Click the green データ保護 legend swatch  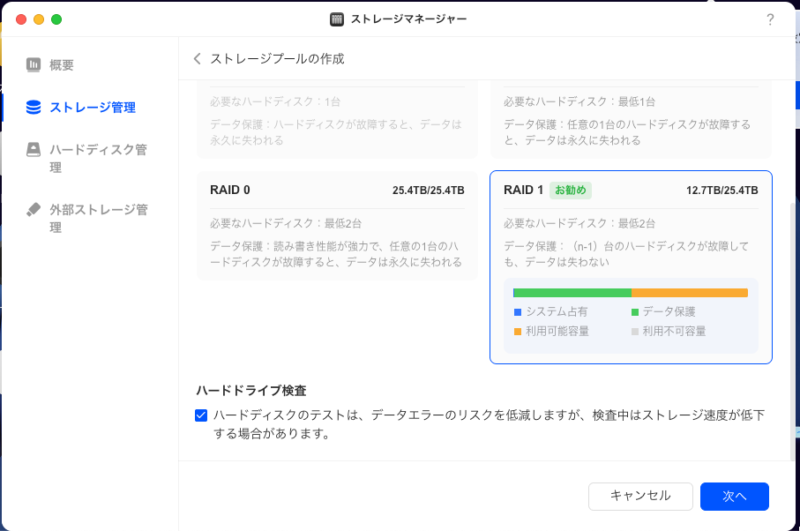coord(635,312)
